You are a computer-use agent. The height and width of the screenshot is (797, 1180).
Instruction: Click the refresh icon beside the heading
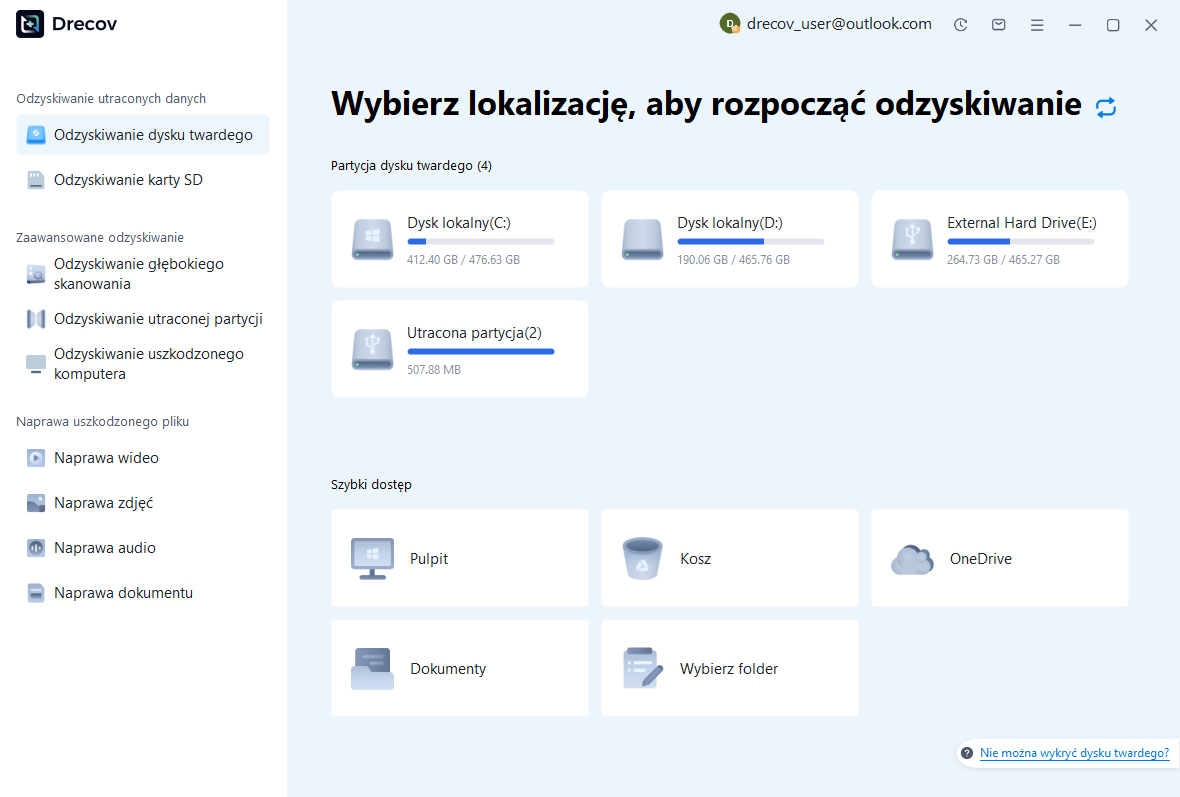[1106, 106]
